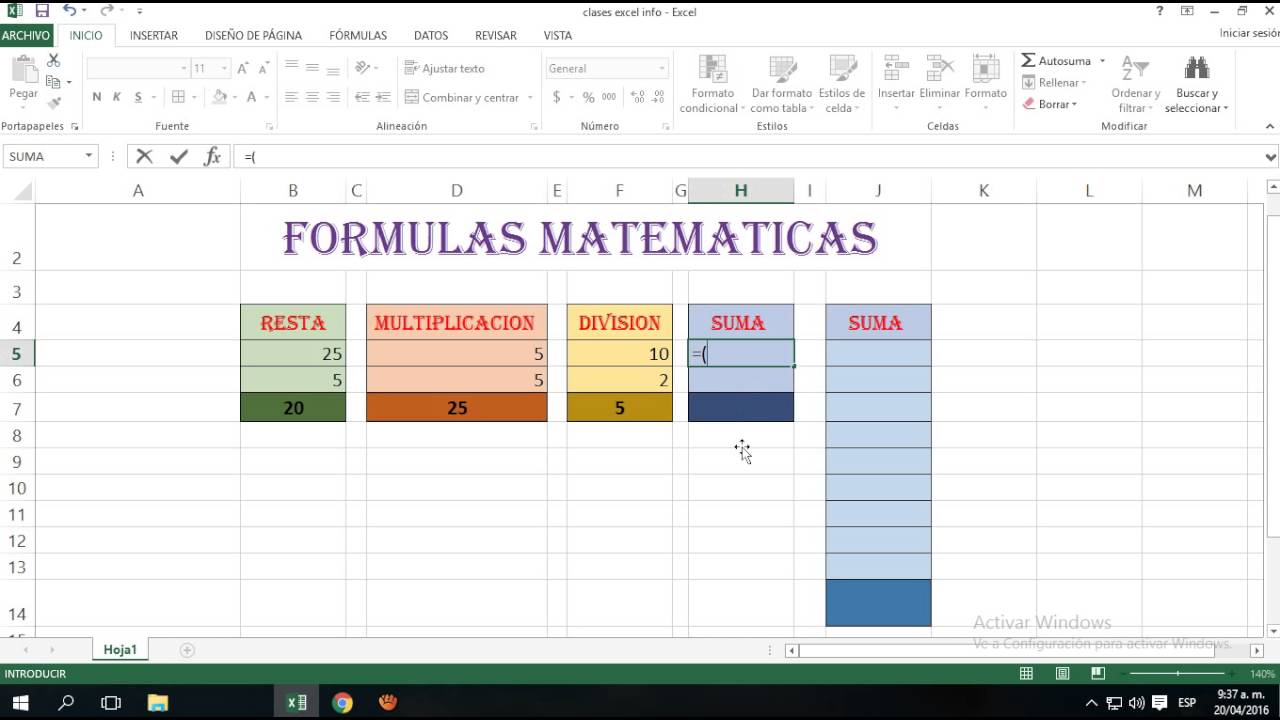Image resolution: width=1280 pixels, height=720 pixels.
Task: Toggle bold N formatting button
Action: pyautogui.click(x=97, y=97)
